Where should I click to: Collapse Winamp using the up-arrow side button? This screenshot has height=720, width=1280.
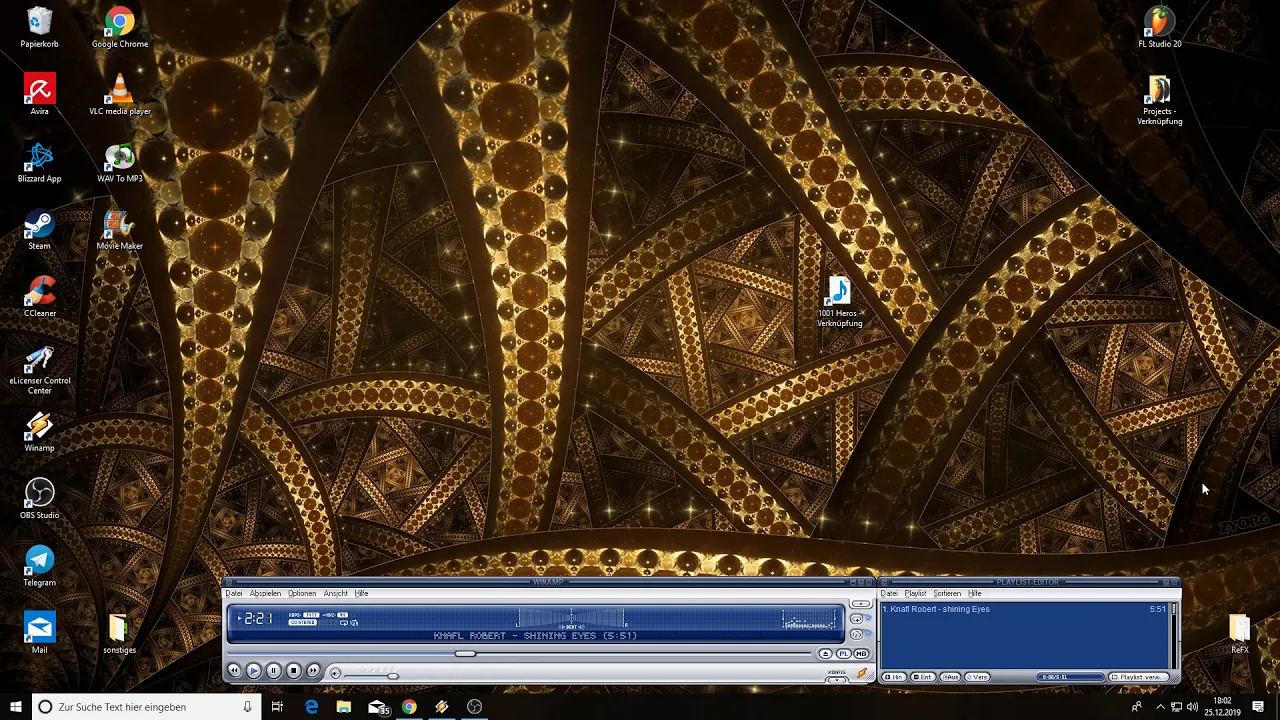(x=861, y=604)
